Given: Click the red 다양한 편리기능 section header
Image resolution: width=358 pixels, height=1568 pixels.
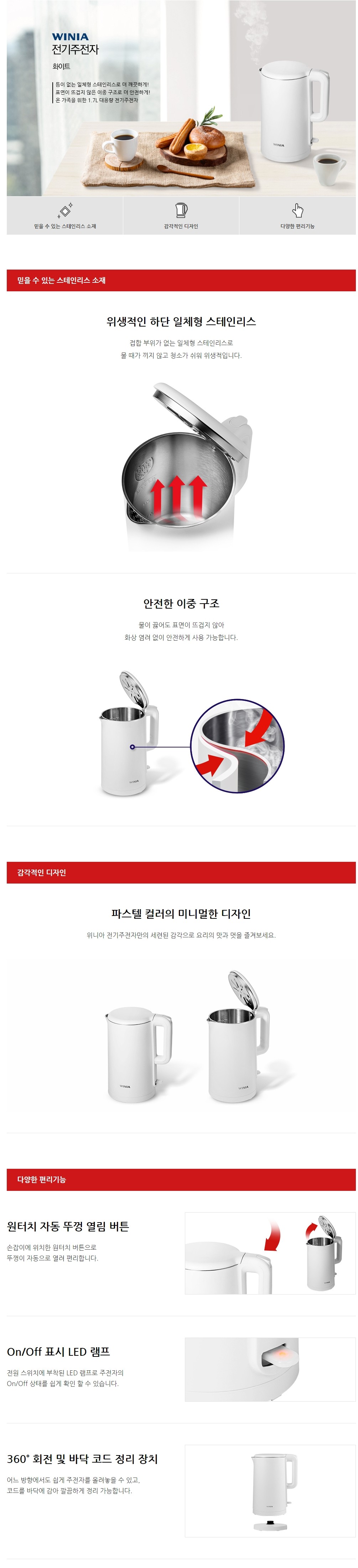Looking at the screenshot, I should tap(181, 1179).
